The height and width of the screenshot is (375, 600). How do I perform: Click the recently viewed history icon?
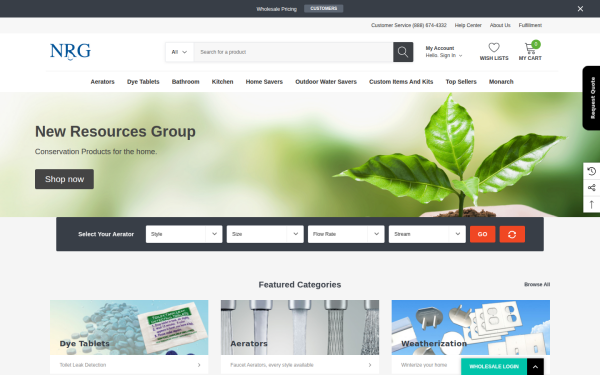coord(592,171)
